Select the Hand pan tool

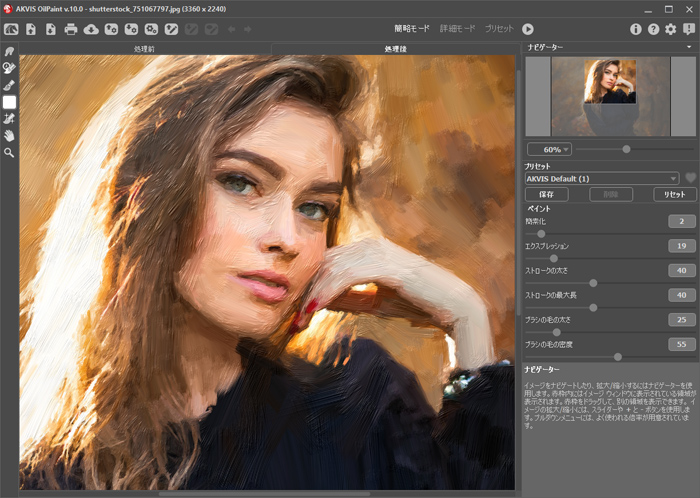(x=9, y=136)
